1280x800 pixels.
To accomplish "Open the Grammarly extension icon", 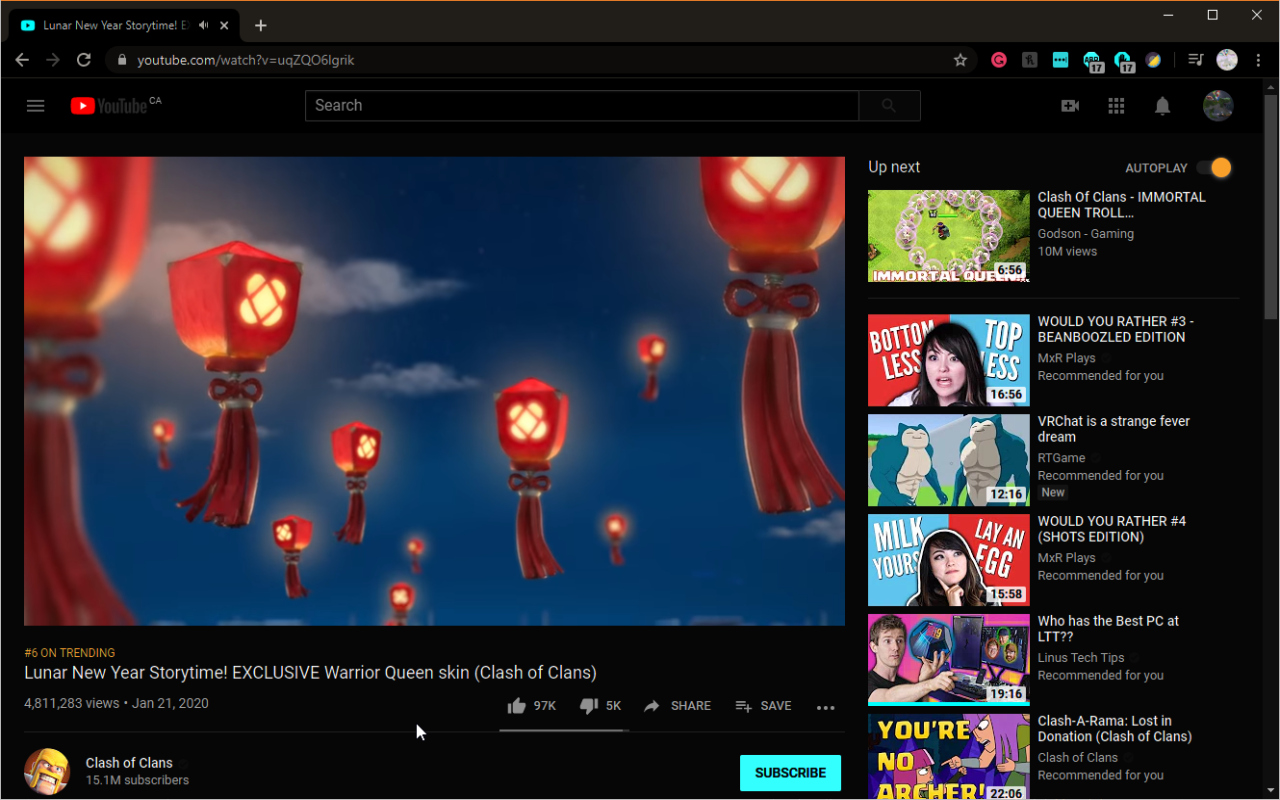I will point(998,60).
